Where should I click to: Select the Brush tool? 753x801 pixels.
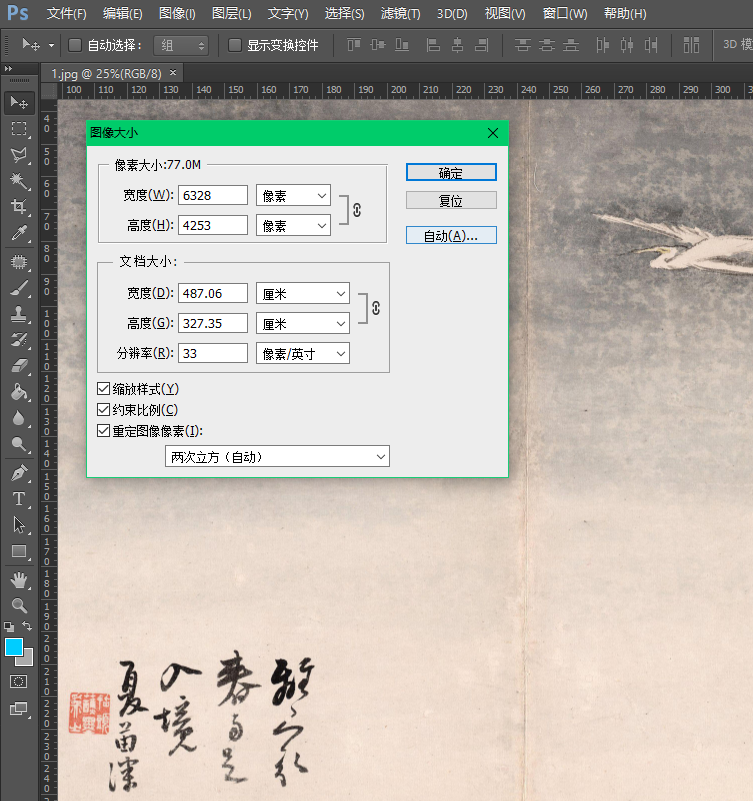pos(19,288)
